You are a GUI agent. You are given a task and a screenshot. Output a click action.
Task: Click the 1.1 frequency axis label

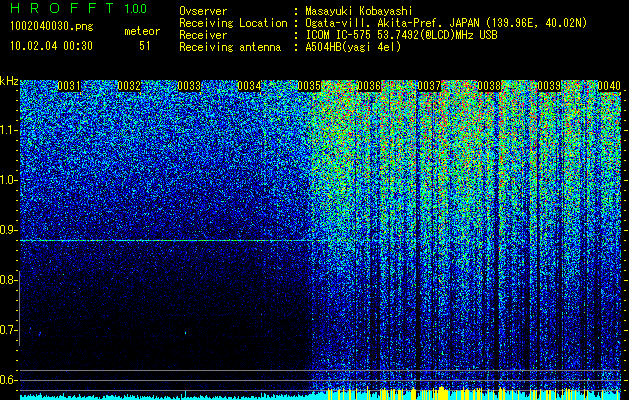[8, 130]
